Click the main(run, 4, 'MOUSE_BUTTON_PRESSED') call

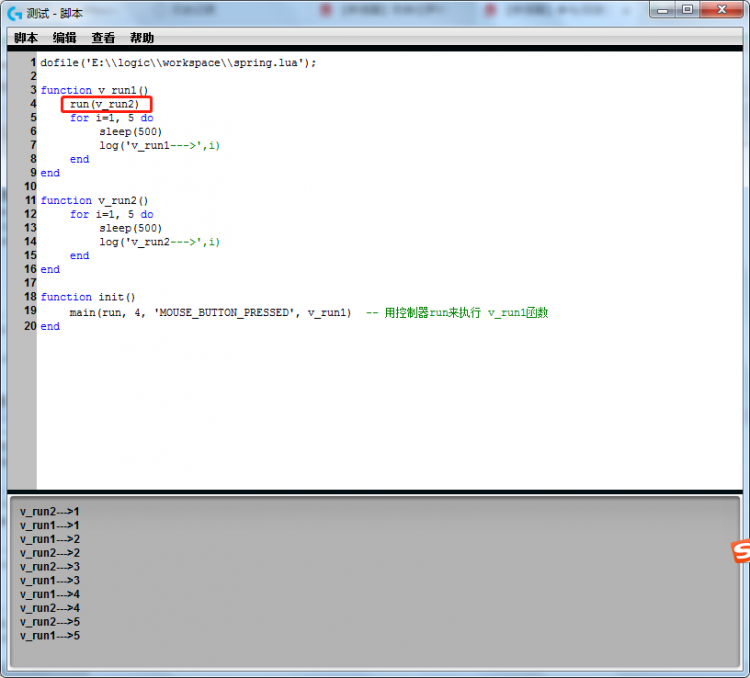pyautogui.click(x=210, y=313)
